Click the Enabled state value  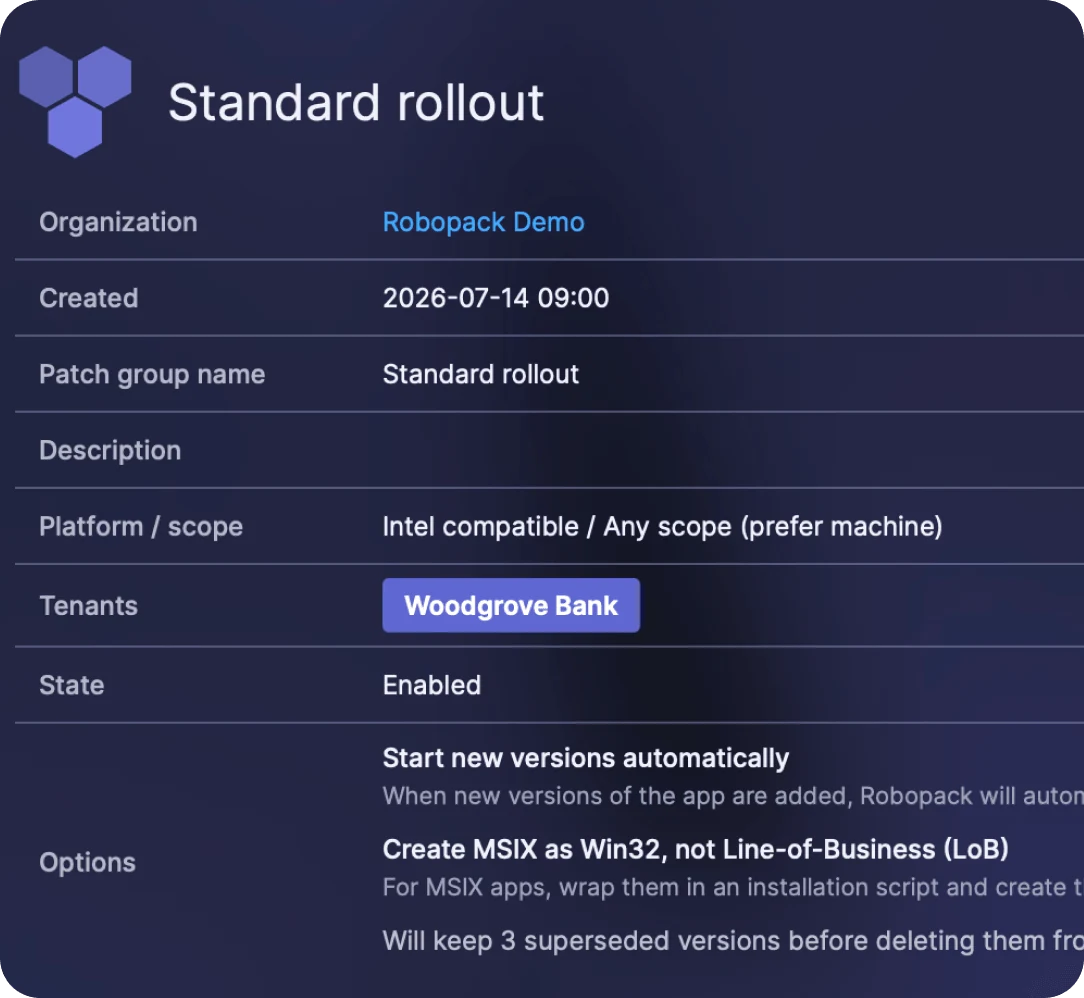(432, 686)
